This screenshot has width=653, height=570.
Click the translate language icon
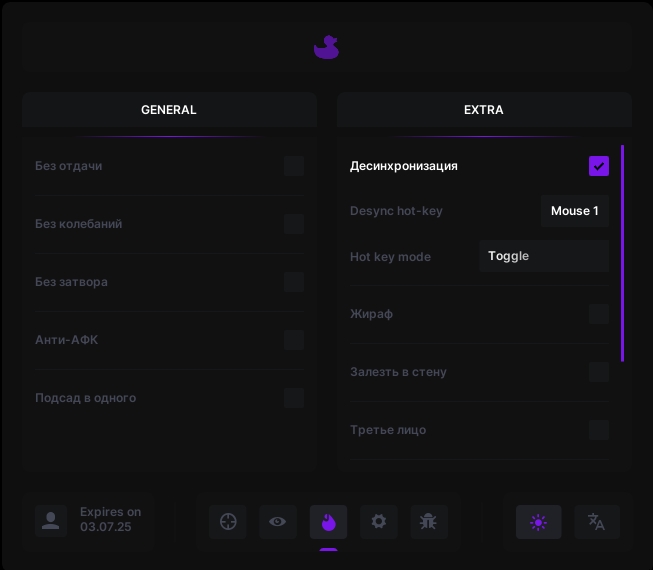[x=597, y=522]
